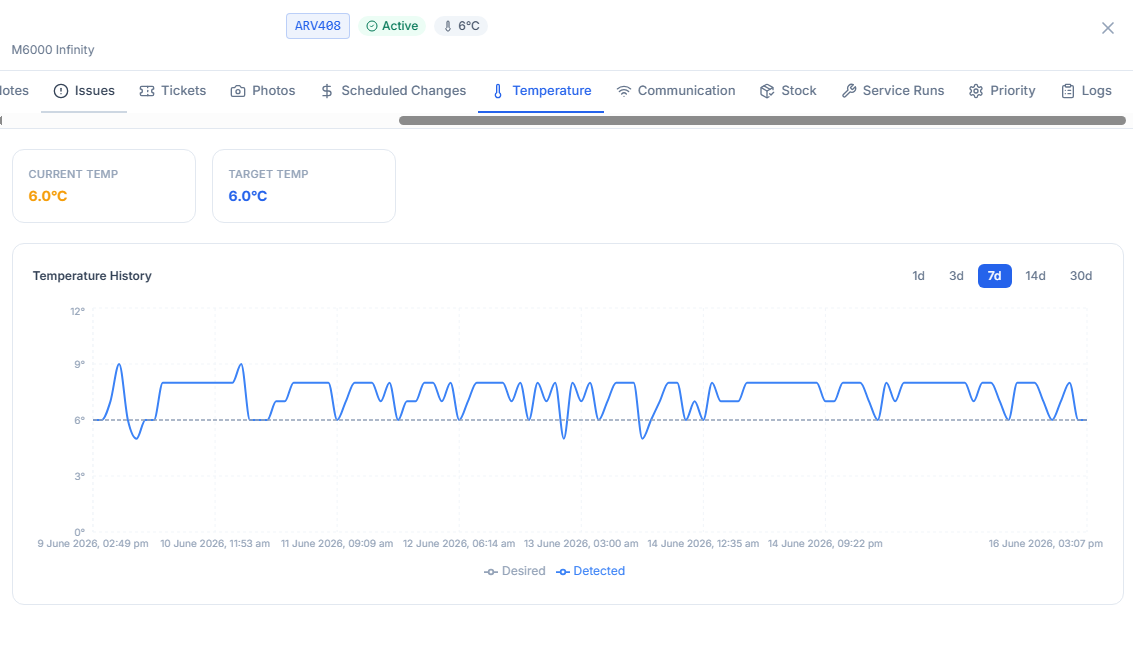Viewport: 1133px width, 666px height.
Task: Set chart range to 3d
Action: pos(956,276)
